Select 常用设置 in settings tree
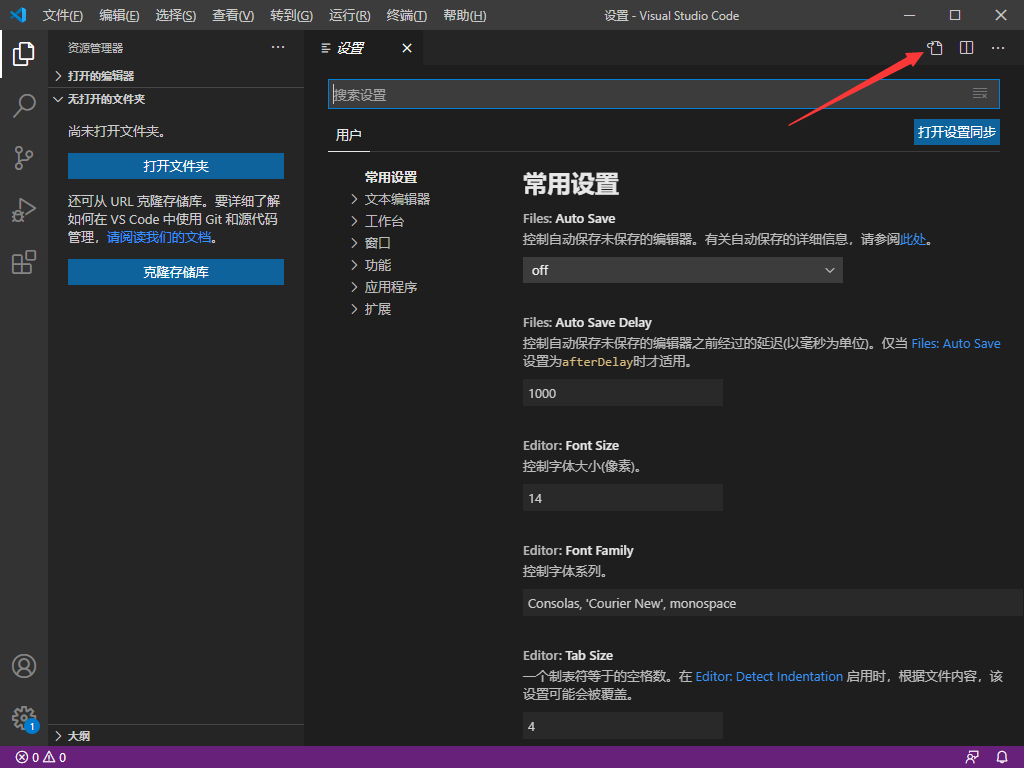The height and width of the screenshot is (768, 1024). (391, 177)
